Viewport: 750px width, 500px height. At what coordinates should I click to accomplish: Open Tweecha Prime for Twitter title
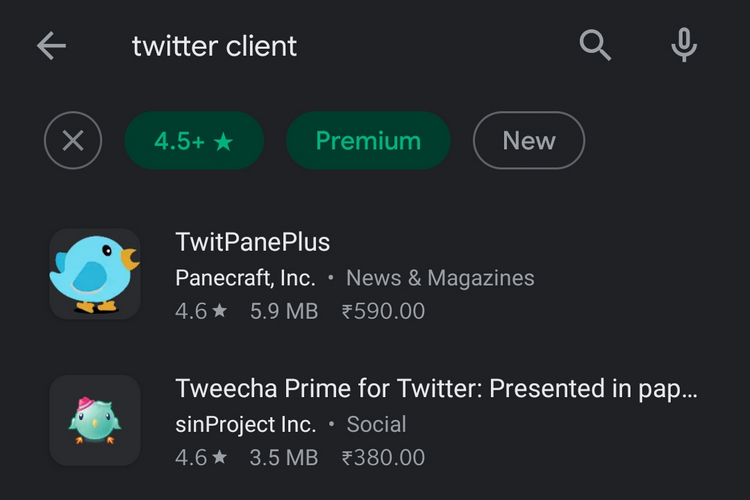(x=436, y=388)
